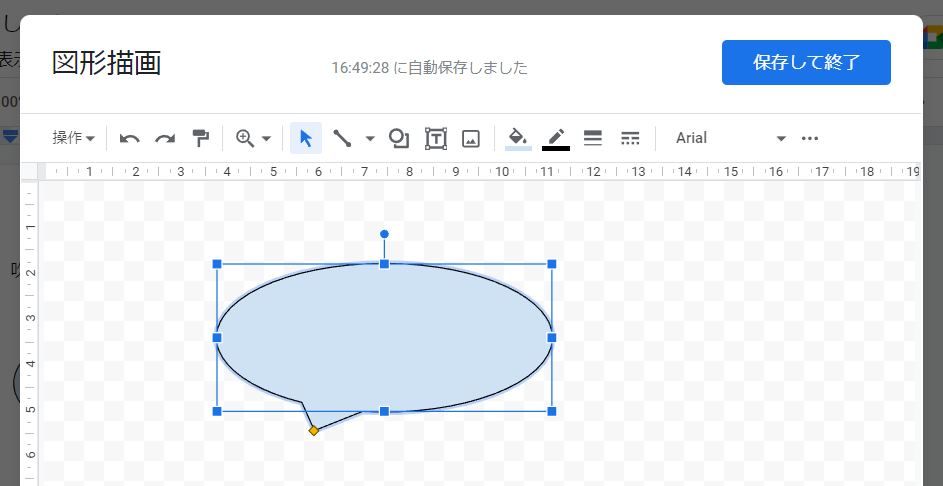Image resolution: width=943 pixels, height=486 pixels.
Task: Open the three-dot More options menu
Action: (x=810, y=138)
